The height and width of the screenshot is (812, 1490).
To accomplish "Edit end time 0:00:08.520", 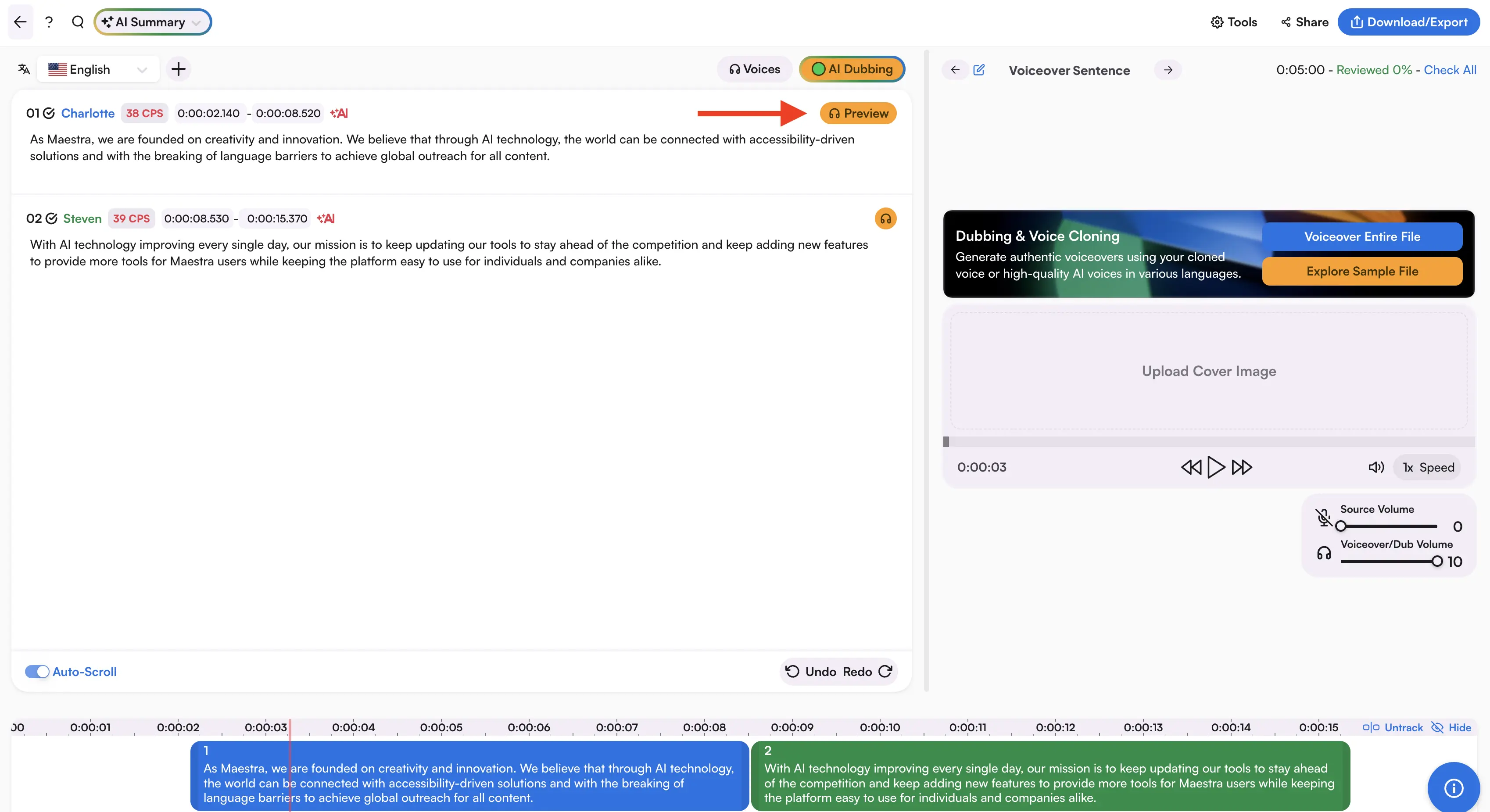I will click(288, 113).
